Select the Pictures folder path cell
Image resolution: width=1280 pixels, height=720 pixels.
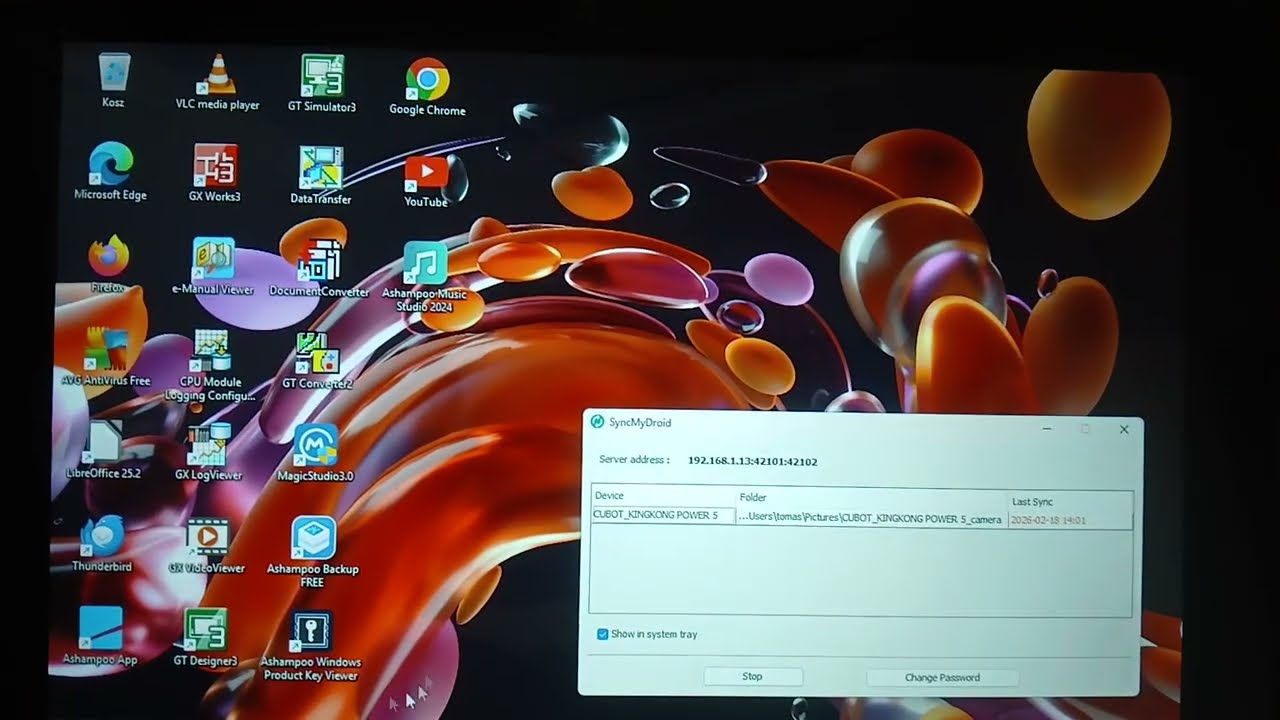click(872, 519)
